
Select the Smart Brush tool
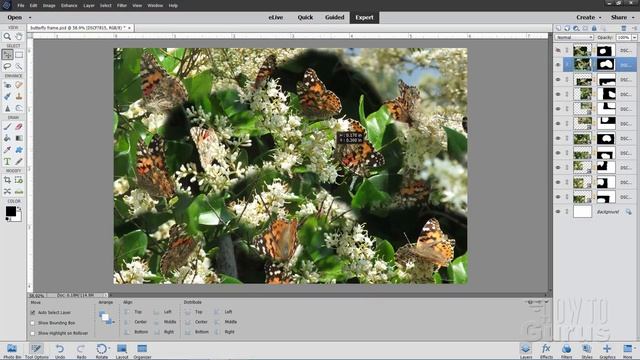point(7,96)
